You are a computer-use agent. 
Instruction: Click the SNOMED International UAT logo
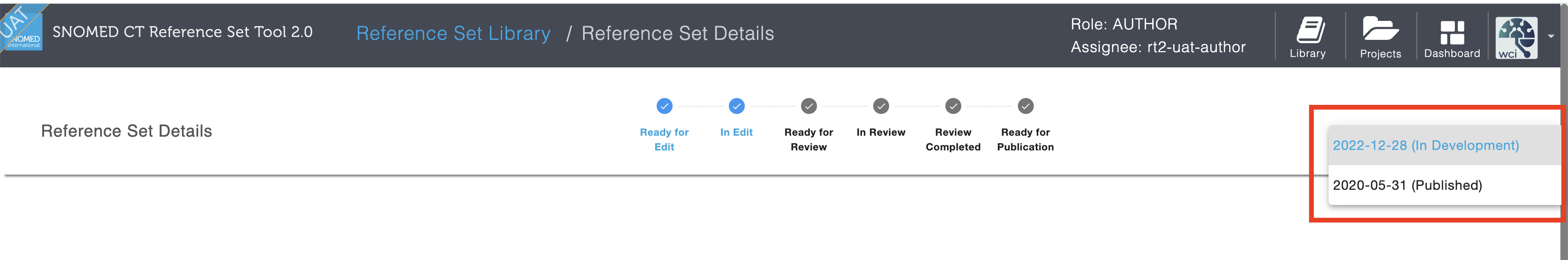(22, 27)
